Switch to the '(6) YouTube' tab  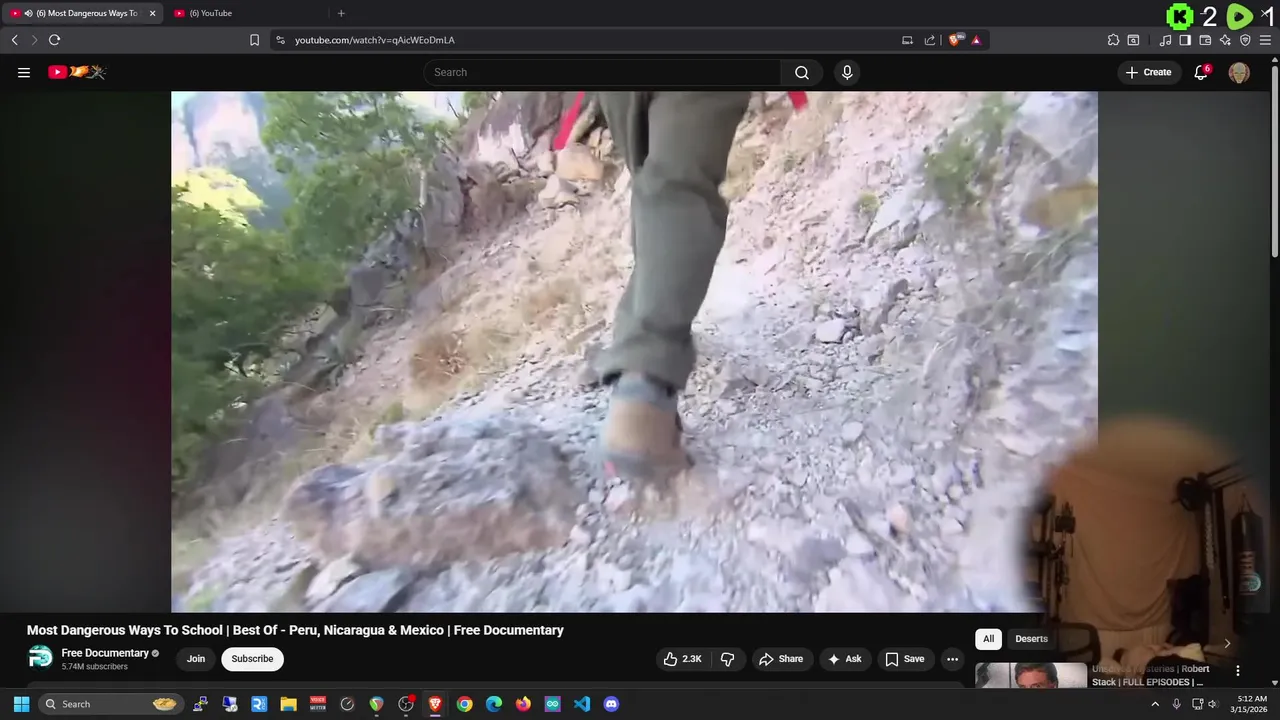[245, 13]
